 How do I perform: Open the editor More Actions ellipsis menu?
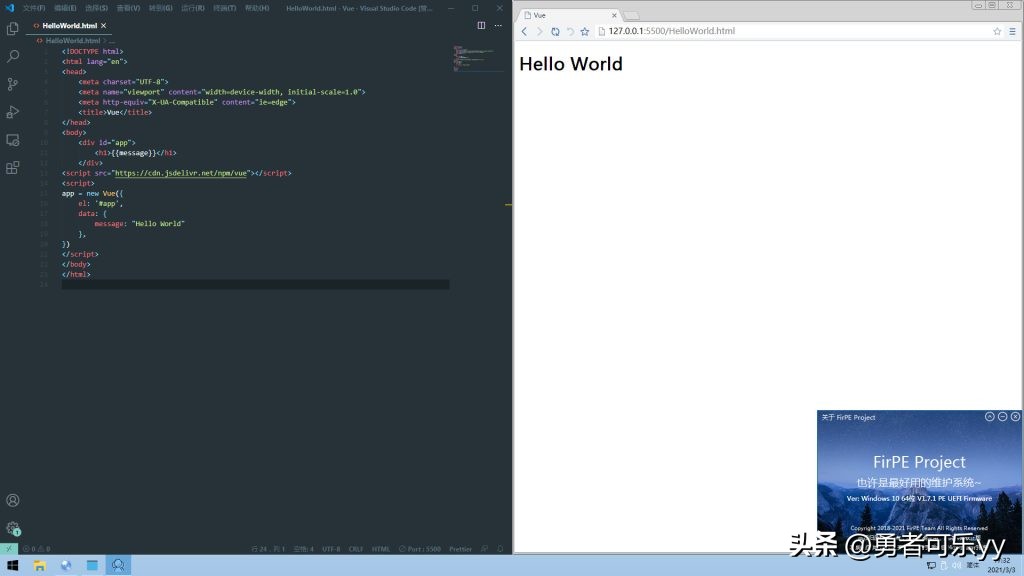pos(498,25)
